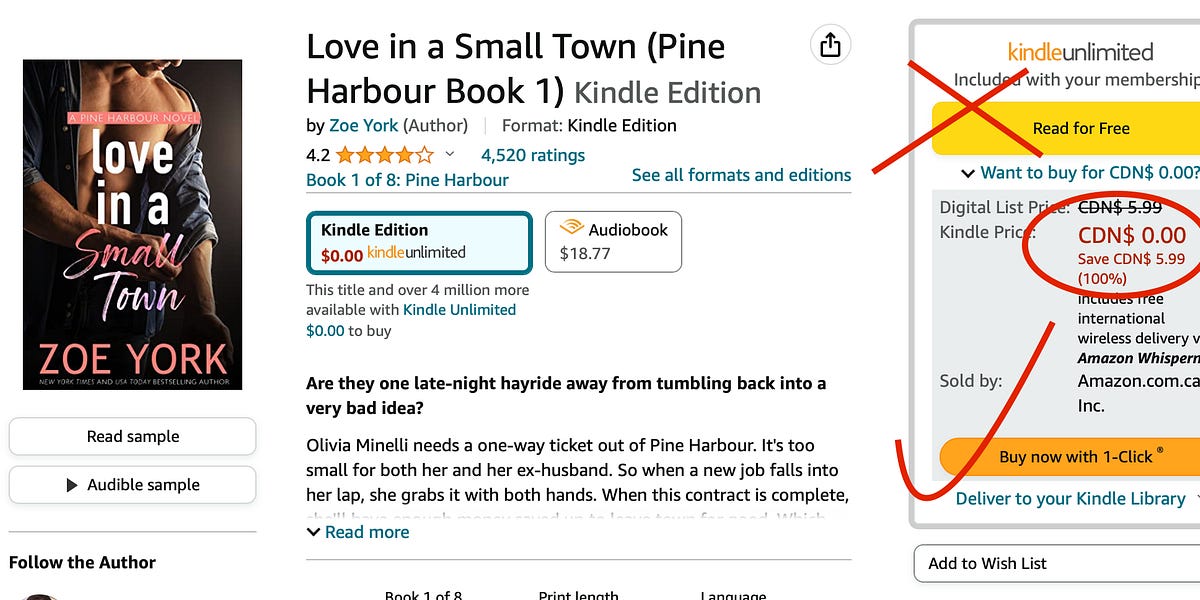Click the Read sample button
The width and height of the screenshot is (1200, 600).
pyautogui.click(x=132, y=436)
